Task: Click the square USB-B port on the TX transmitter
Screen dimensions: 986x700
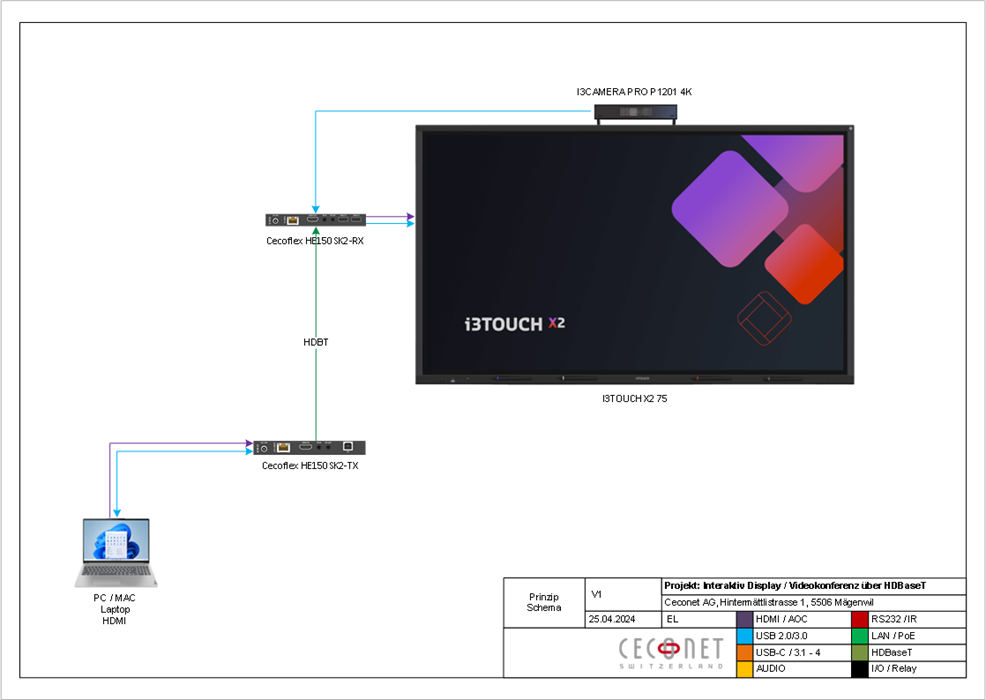Action: (x=348, y=447)
